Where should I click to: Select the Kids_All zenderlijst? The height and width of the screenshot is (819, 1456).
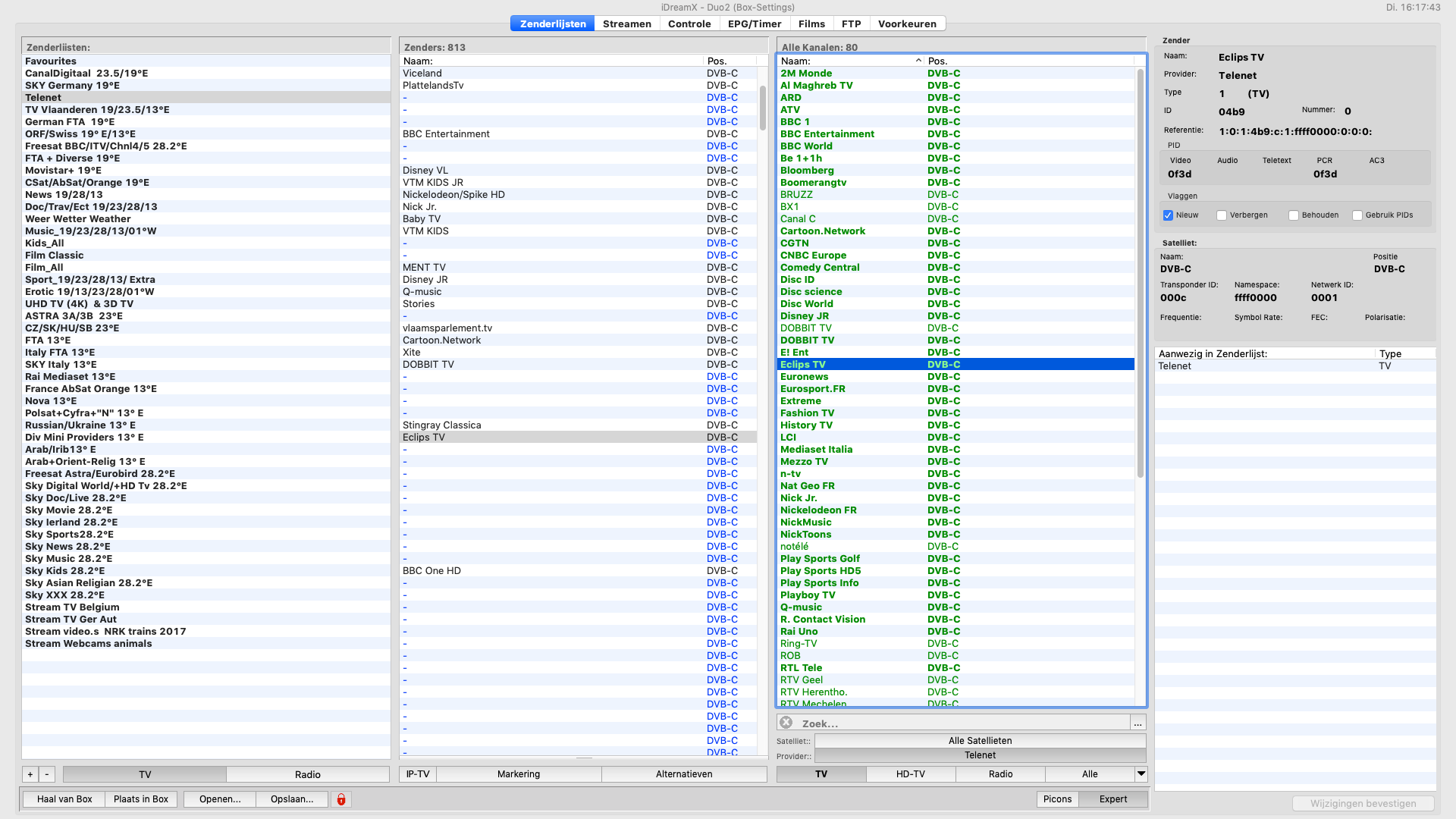point(206,243)
